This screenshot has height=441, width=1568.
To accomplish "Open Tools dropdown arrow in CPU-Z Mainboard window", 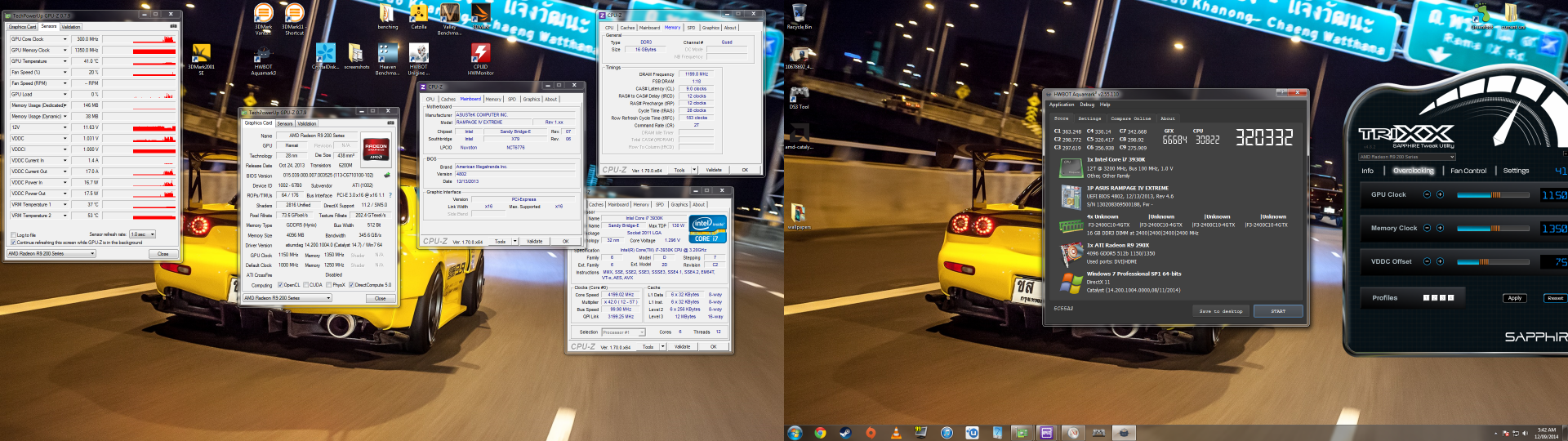I will click(514, 242).
